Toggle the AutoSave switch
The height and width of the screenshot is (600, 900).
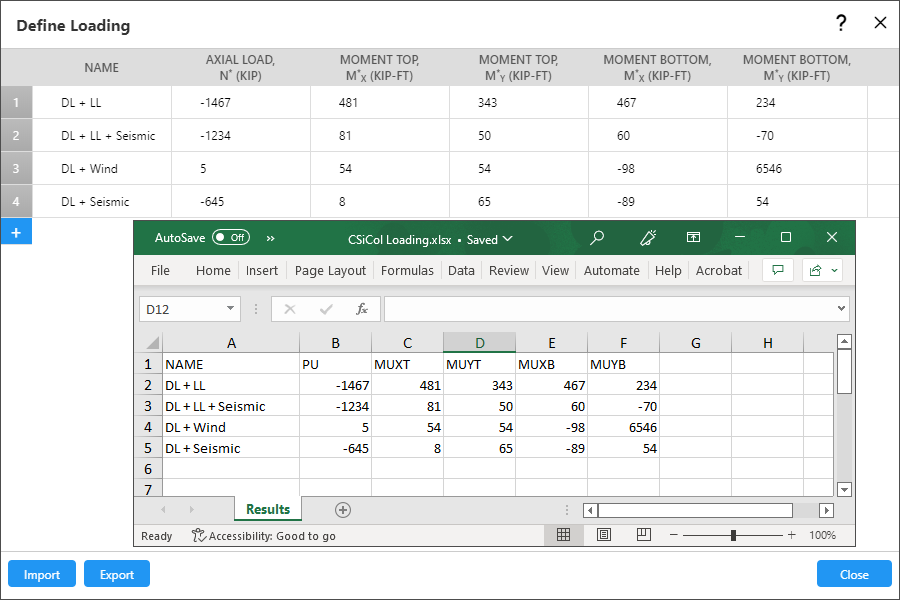click(x=230, y=238)
